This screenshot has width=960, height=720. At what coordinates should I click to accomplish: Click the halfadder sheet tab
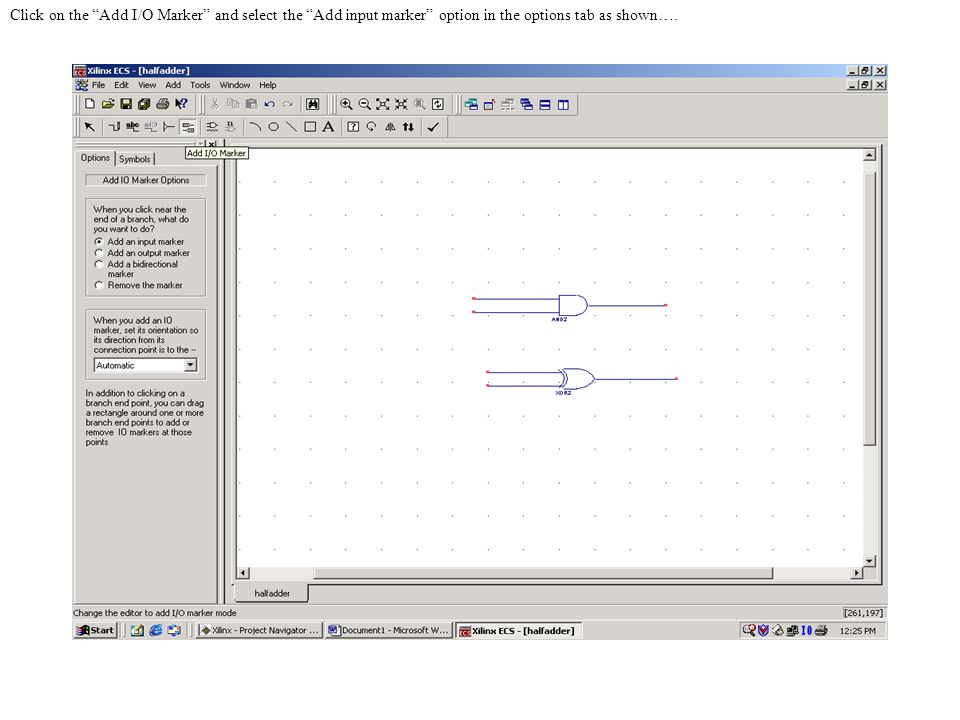coord(272,593)
